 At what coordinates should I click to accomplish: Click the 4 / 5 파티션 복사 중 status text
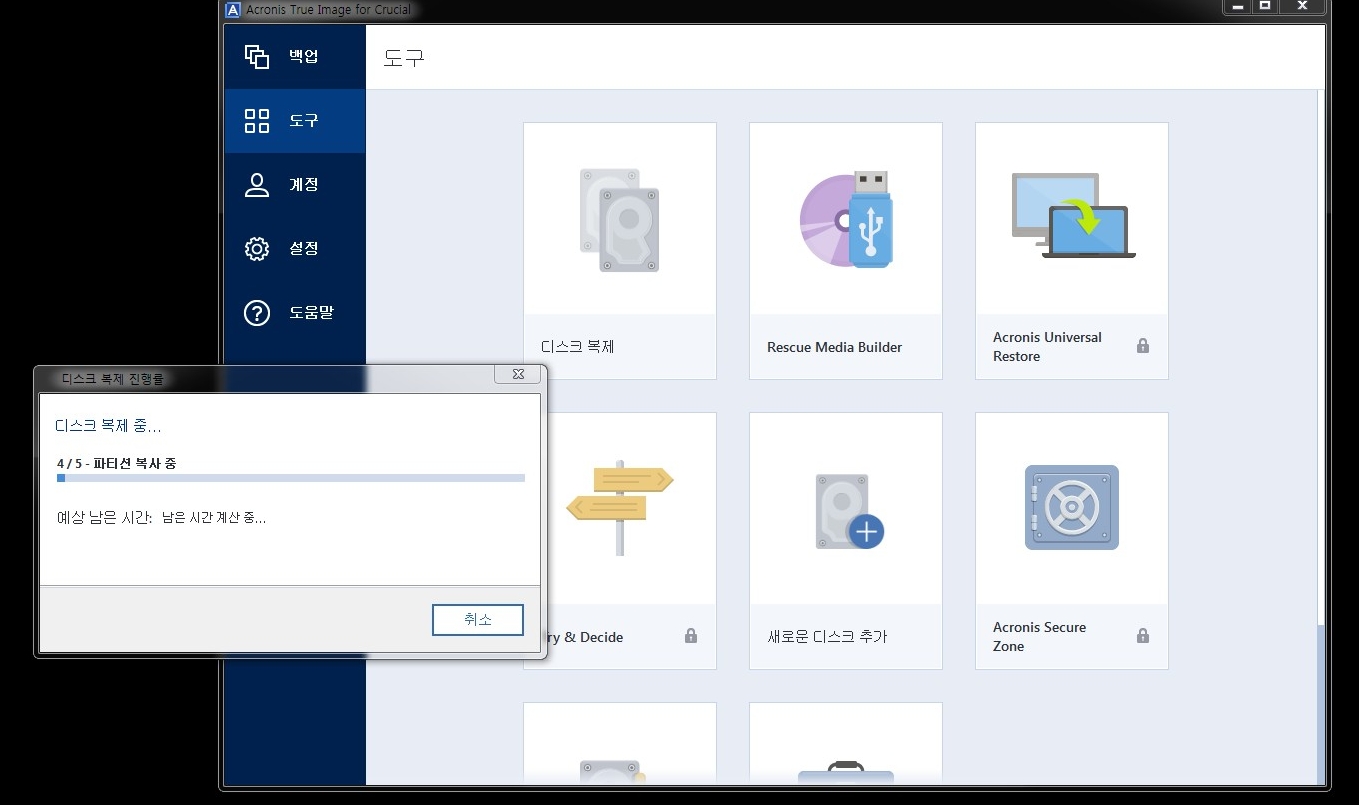click(x=117, y=463)
